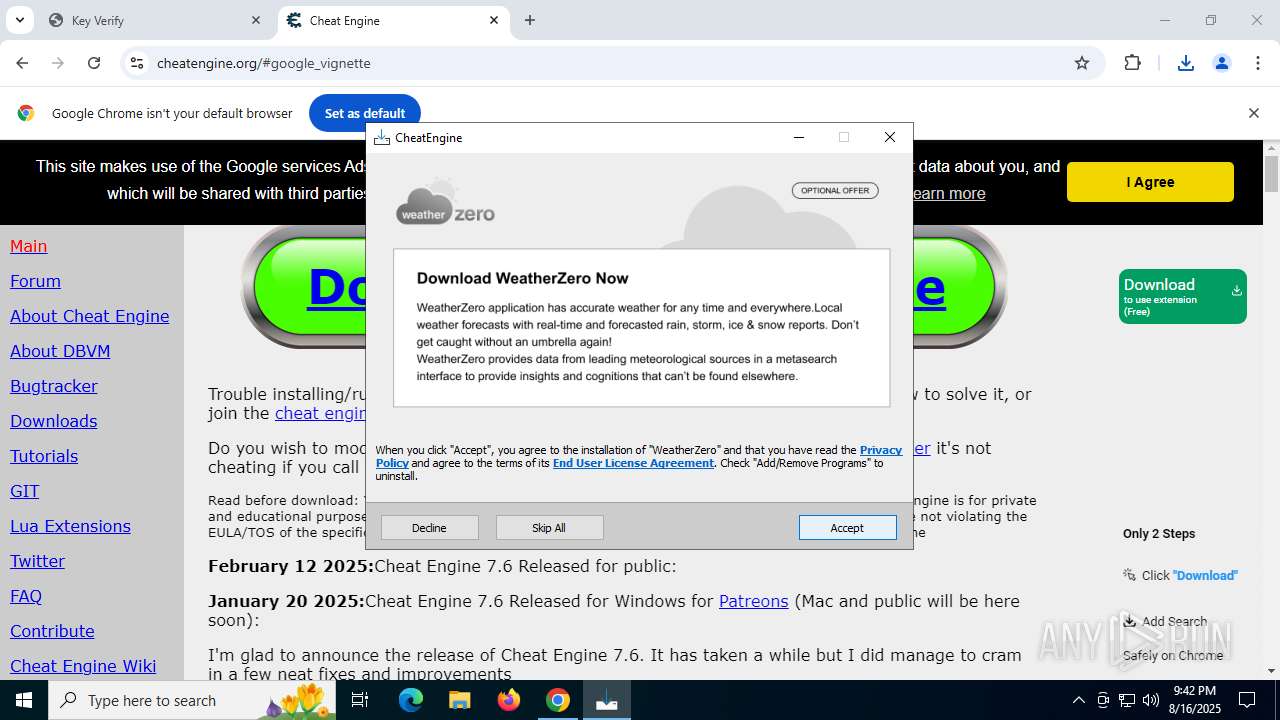This screenshot has height=720, width=1280.
Task: Close the CheatEngine installer window
Action: (889, 137)
